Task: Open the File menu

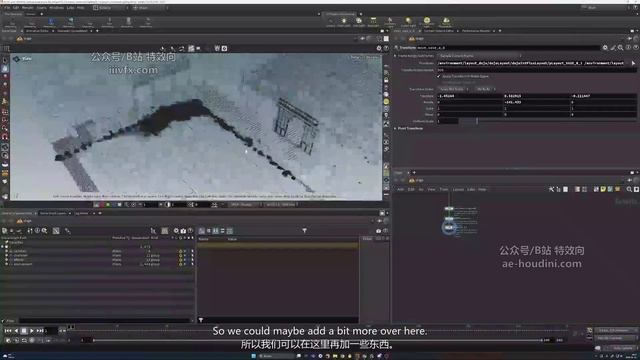Action: (x=7, y=7)
